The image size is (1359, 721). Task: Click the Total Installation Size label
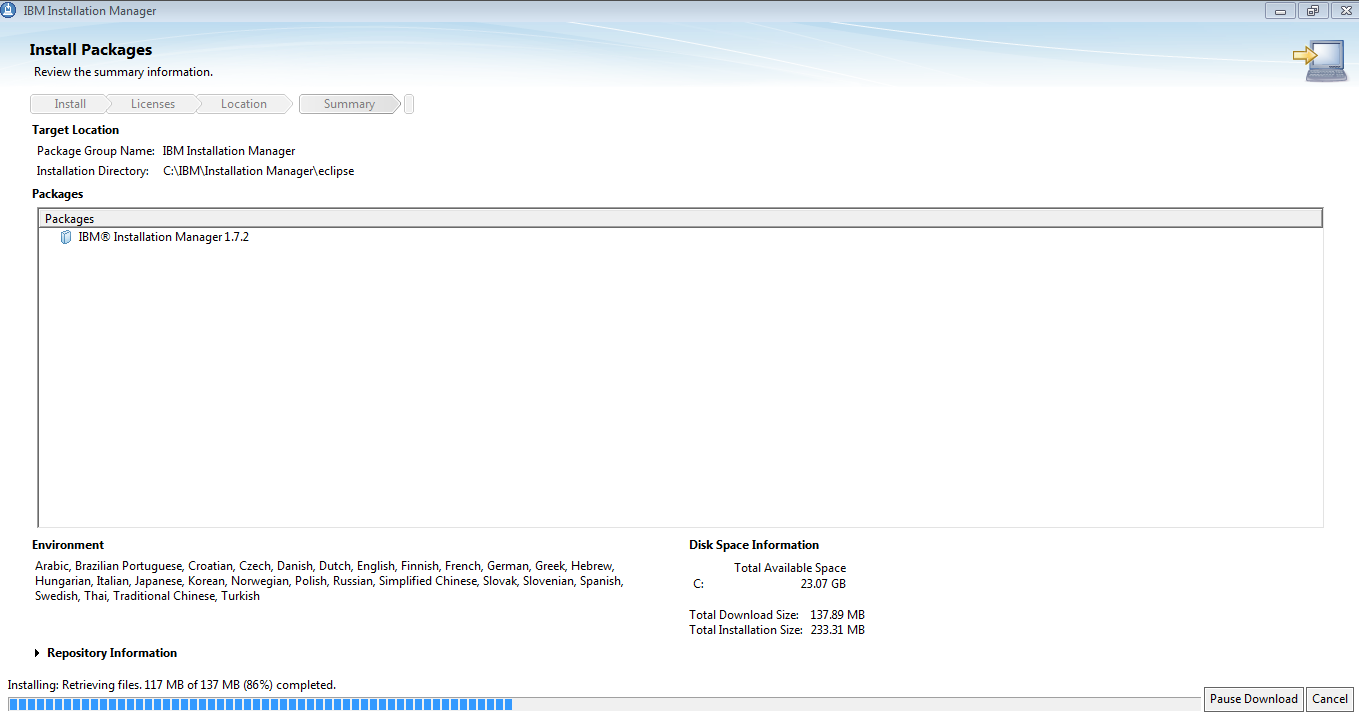[746, 630]
